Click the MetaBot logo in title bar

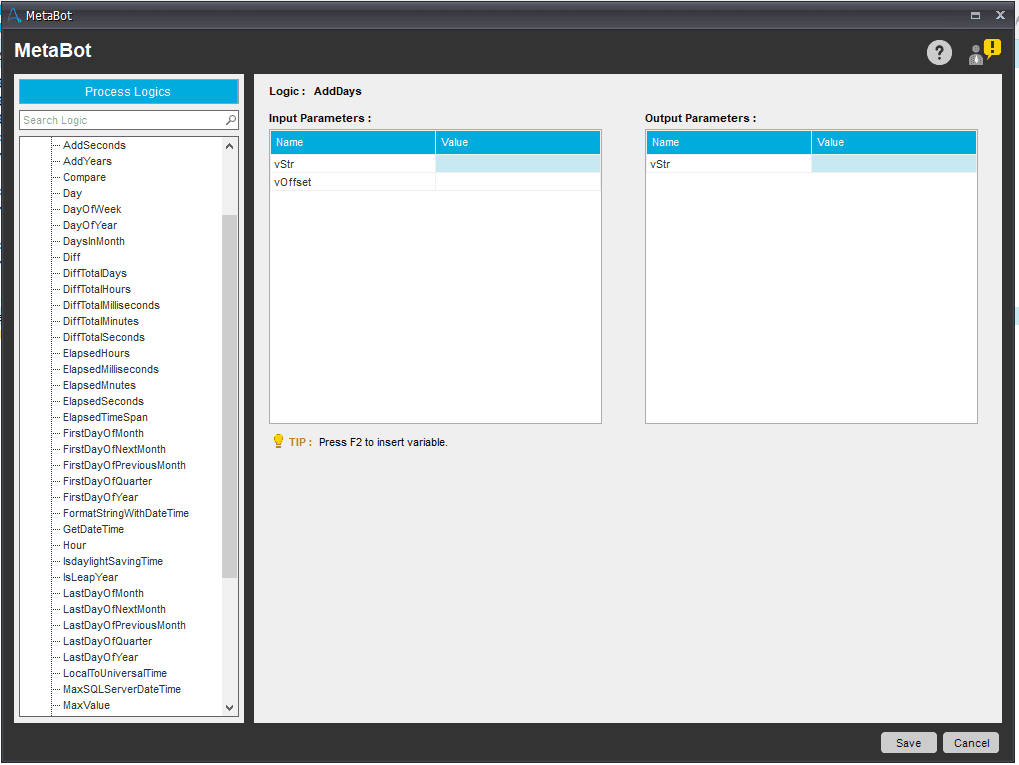tap(14, 15)
